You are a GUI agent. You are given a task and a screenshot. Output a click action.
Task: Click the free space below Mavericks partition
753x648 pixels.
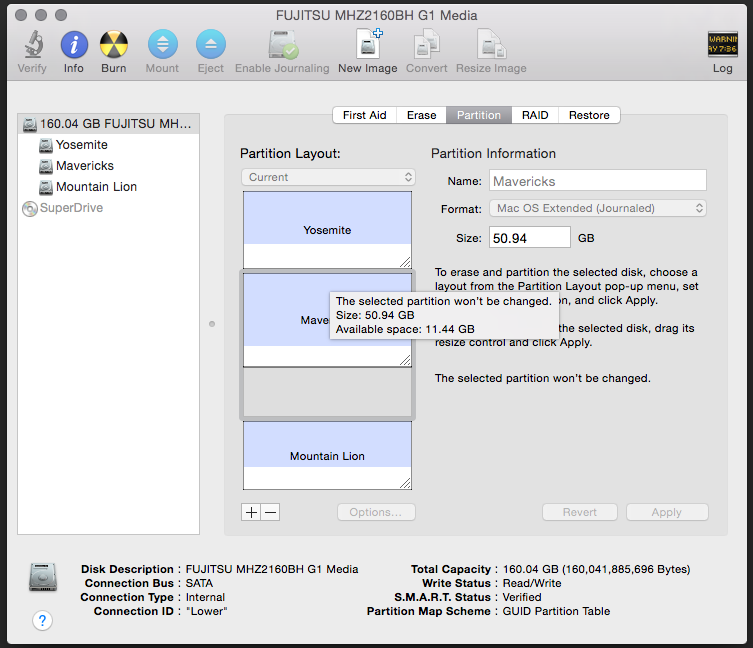[x=327, y=392]
